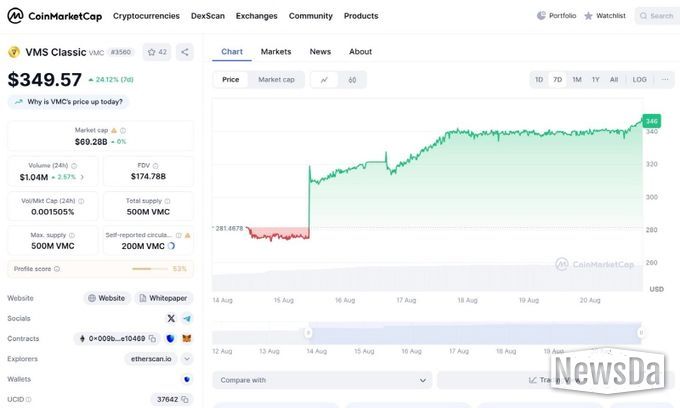680x408 pixels.
Task: Open the DexScan menu
Action: tap(208, 16)
